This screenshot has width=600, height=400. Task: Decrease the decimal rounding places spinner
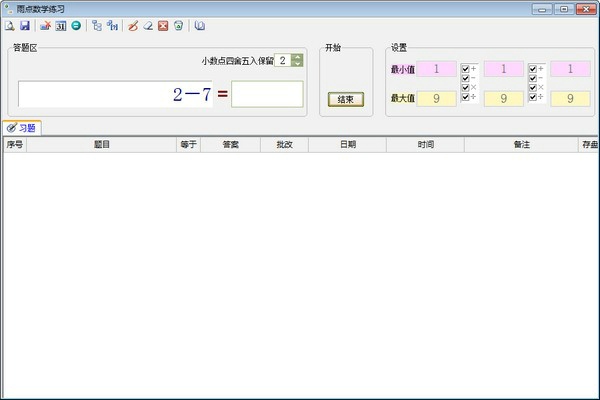coord(297,65)
